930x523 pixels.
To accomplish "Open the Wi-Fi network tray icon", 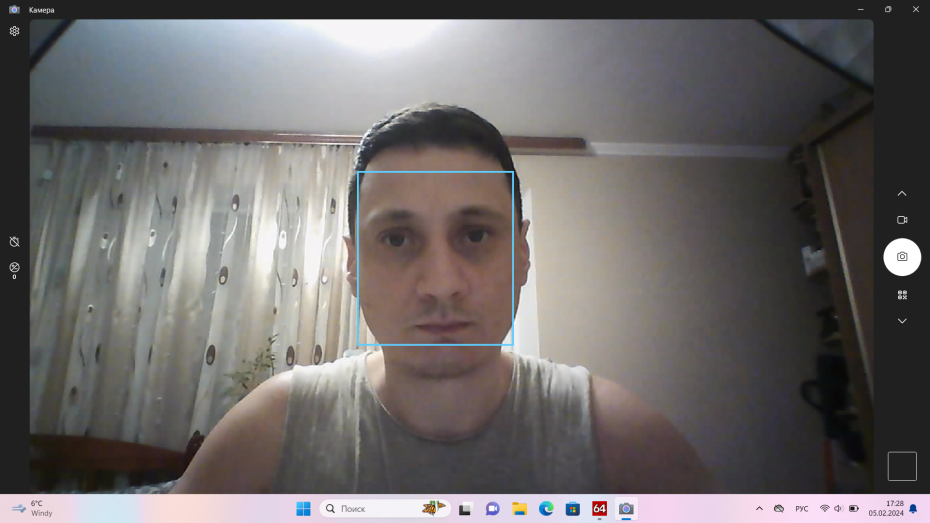I will 824,509.
